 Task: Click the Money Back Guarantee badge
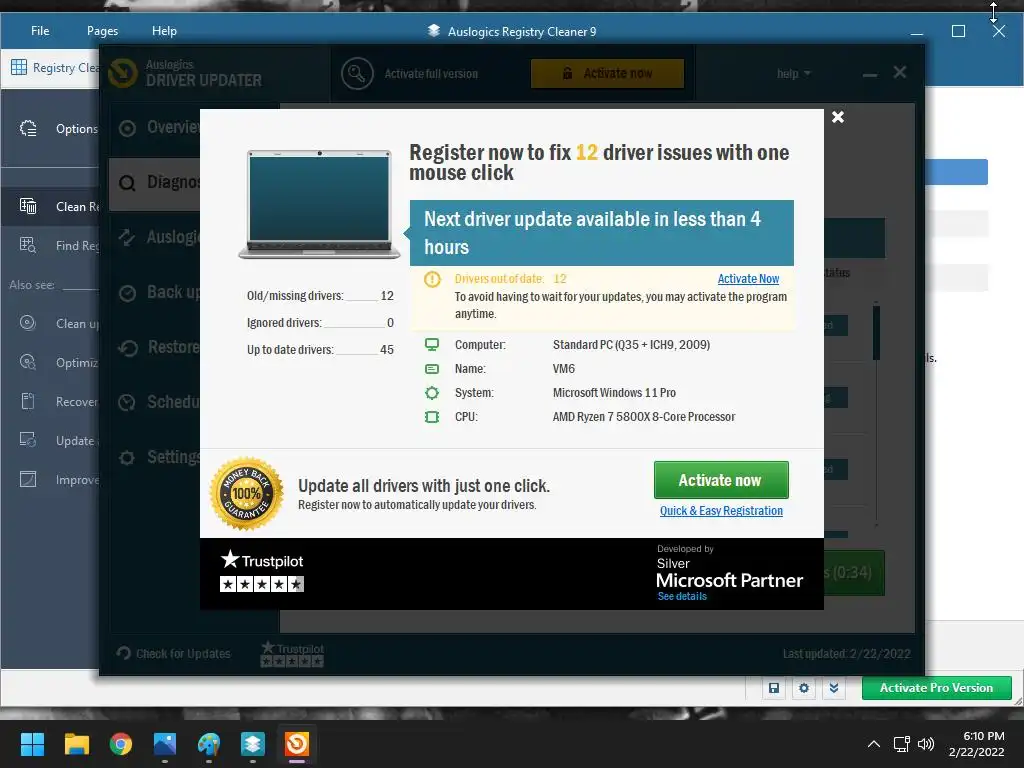pos(246,494)
